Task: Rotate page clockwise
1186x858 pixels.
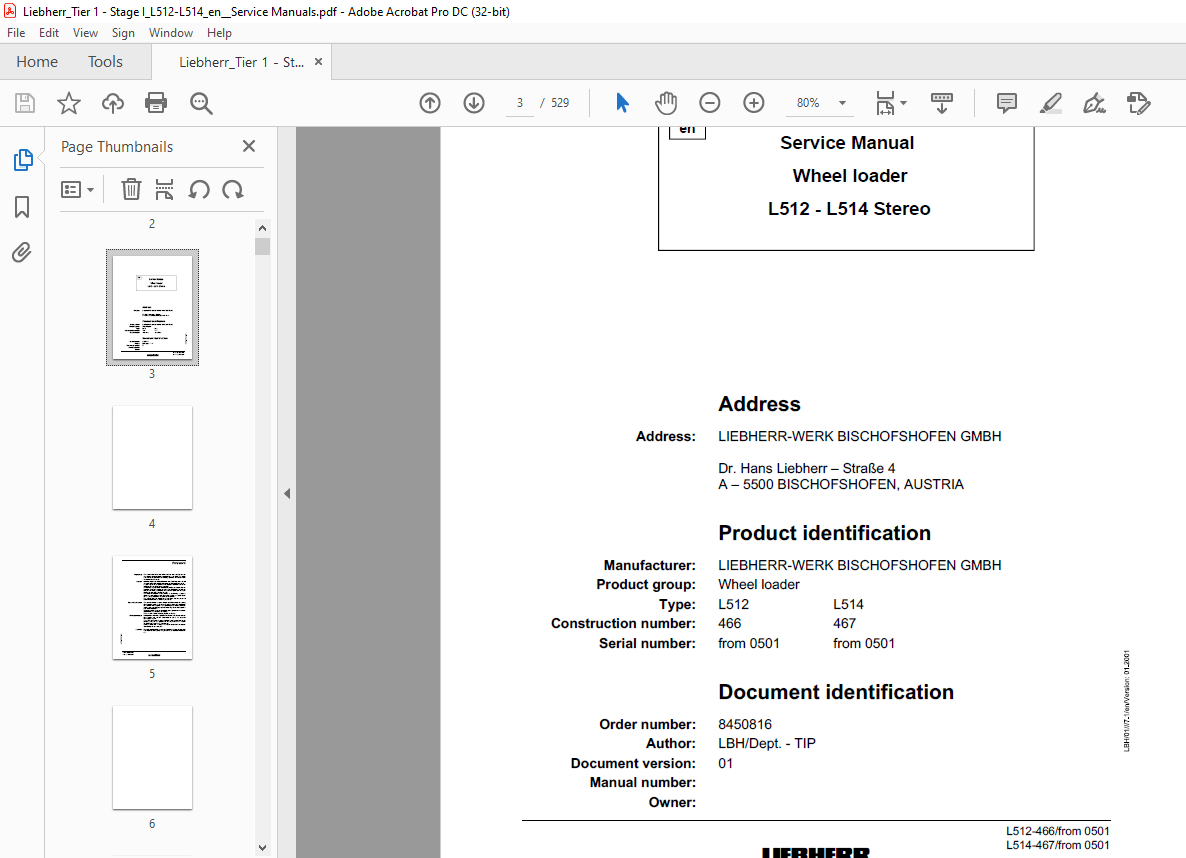Action: click(233, 189)
